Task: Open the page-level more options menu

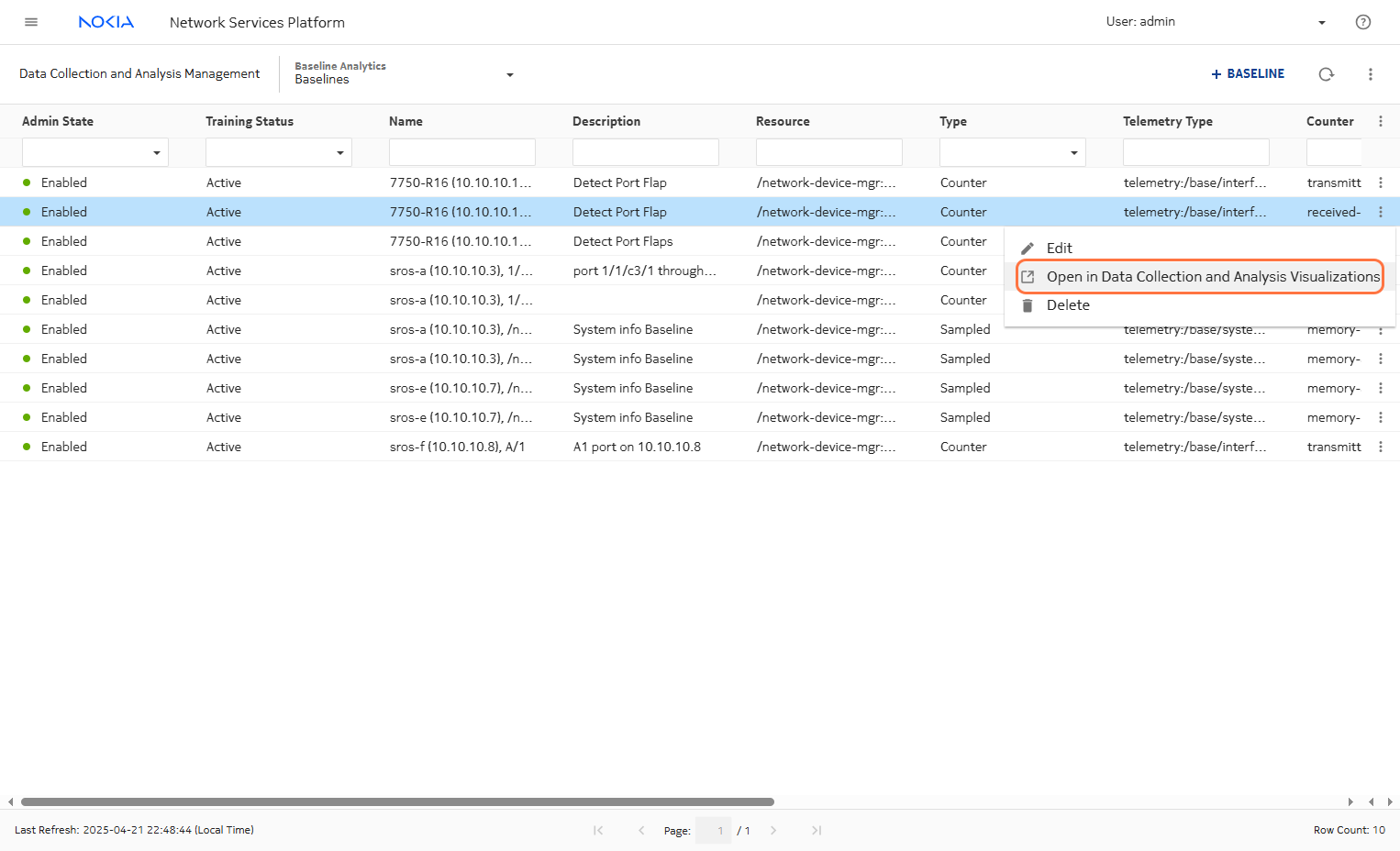Action: pos(1370,74)
